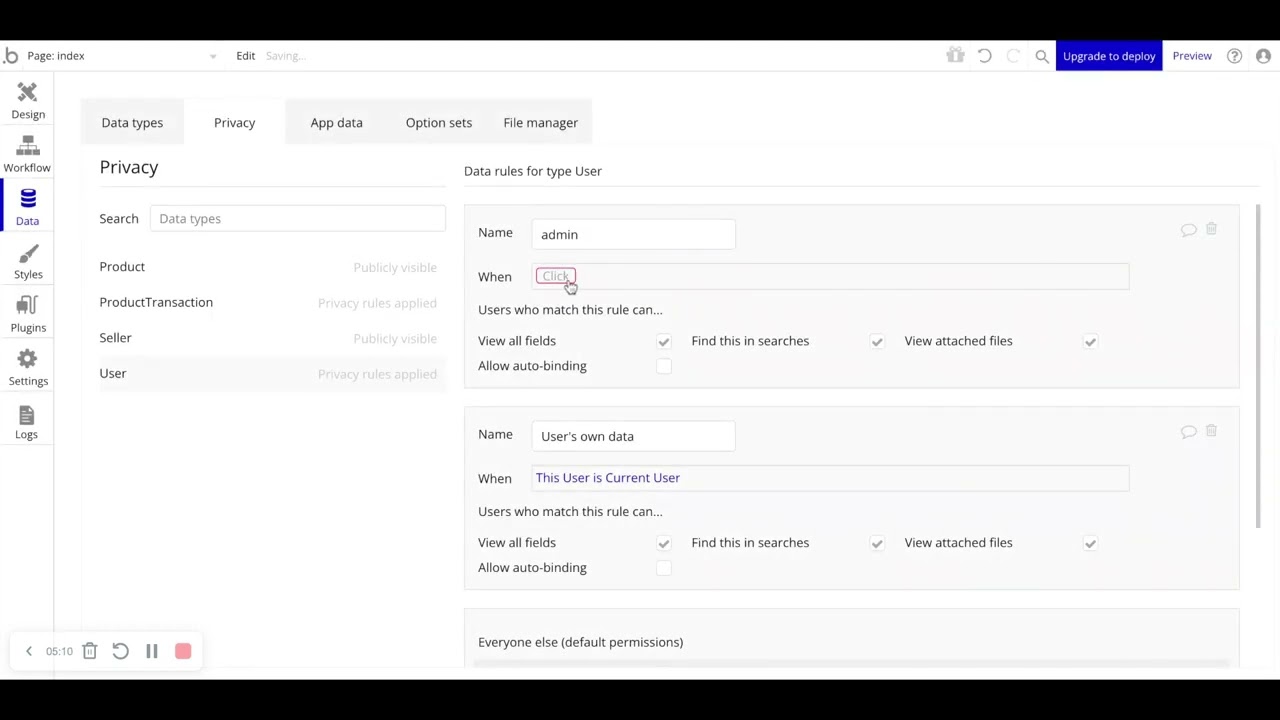1280x720 pixels.
Task: Delete the User's own data rule
Action: [x=1211, y=431]
